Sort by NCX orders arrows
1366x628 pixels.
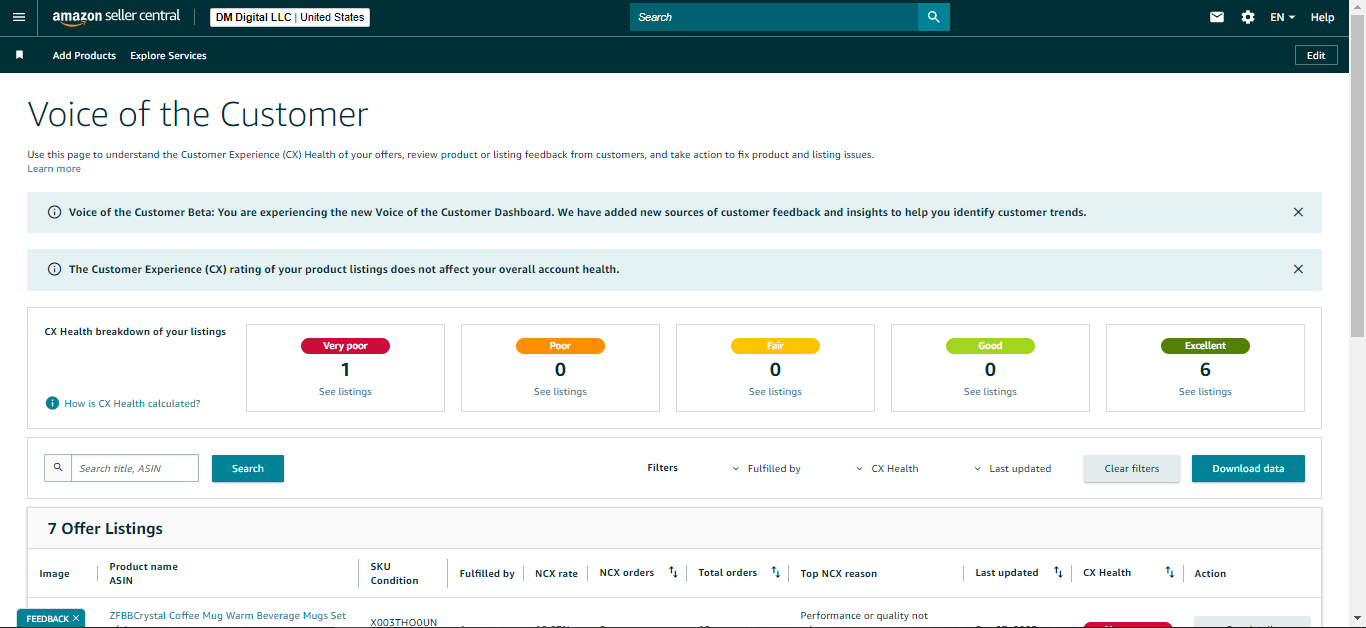(x=673, y=573)
